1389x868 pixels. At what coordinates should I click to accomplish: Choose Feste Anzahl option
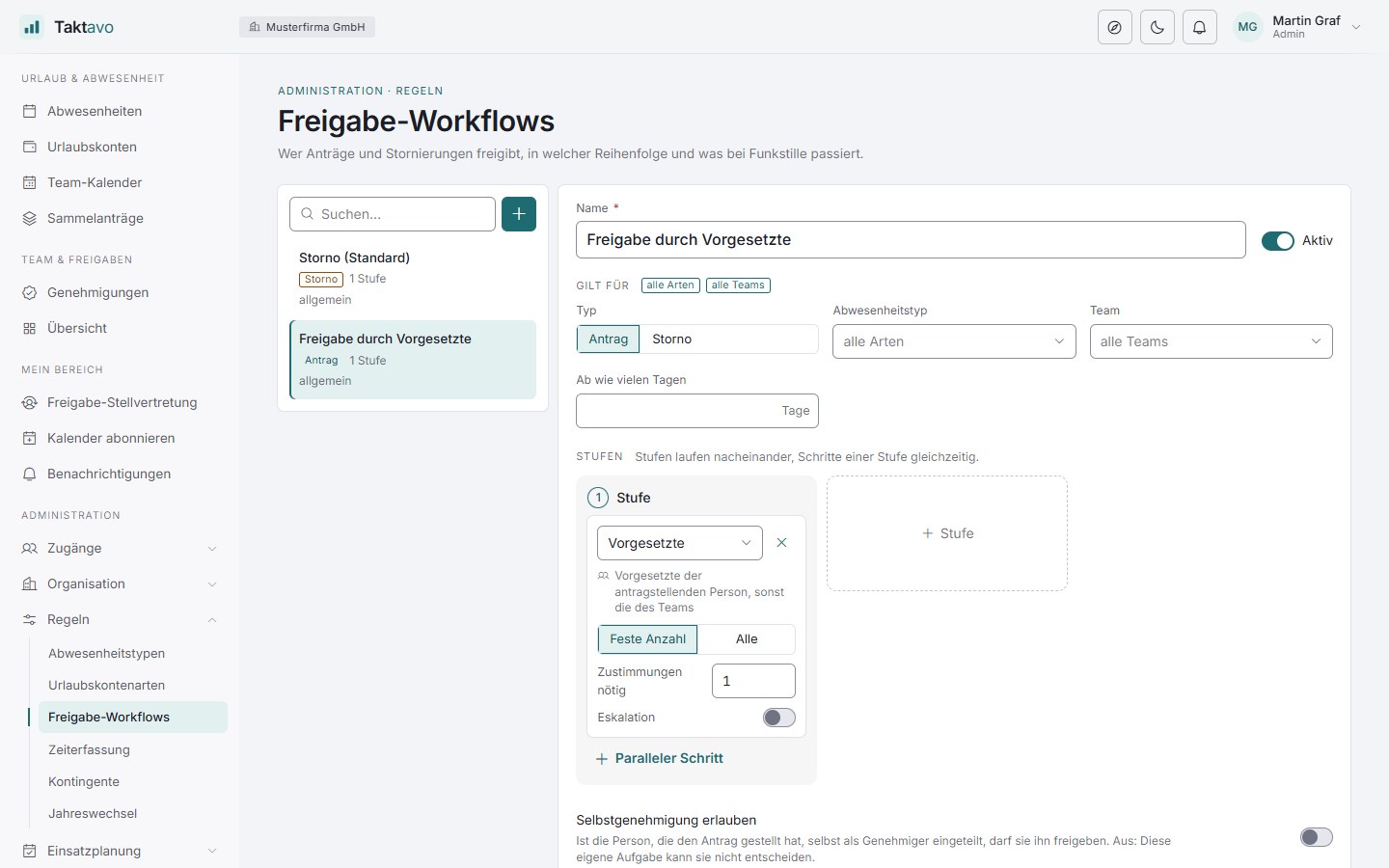click(x=648, y=639)
